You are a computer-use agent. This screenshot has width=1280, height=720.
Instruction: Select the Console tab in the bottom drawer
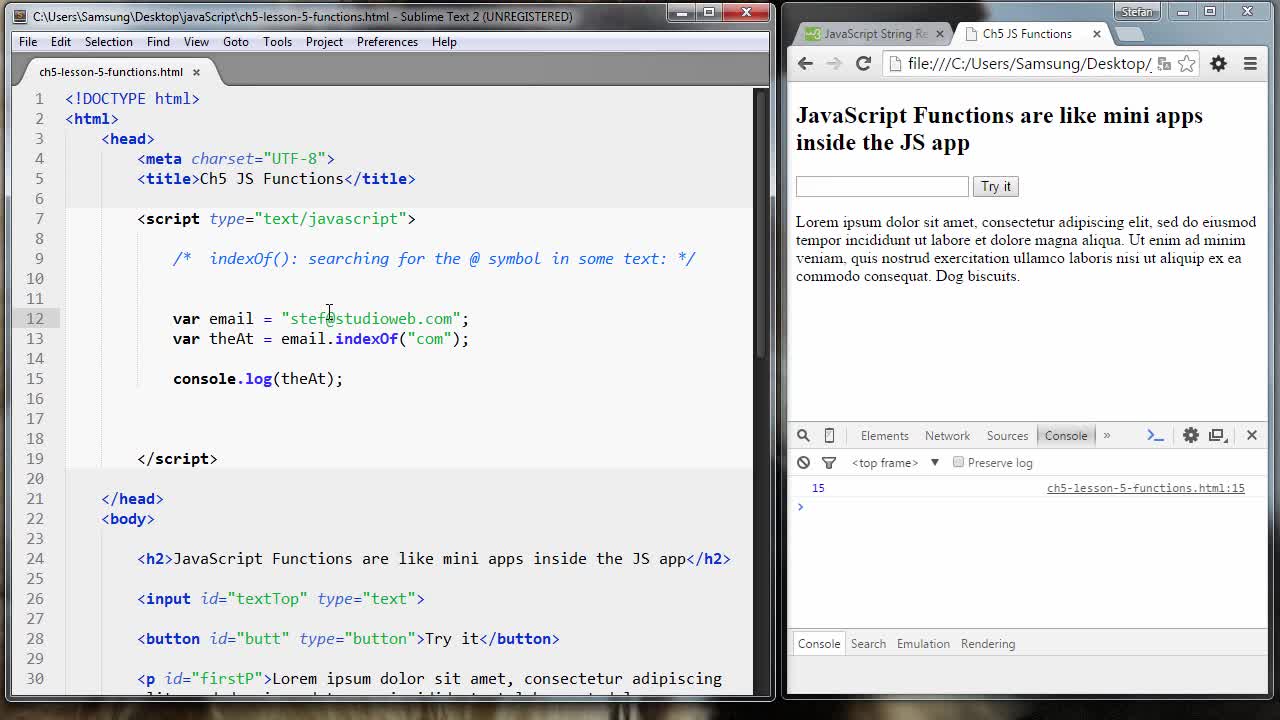tap(819, 643)
